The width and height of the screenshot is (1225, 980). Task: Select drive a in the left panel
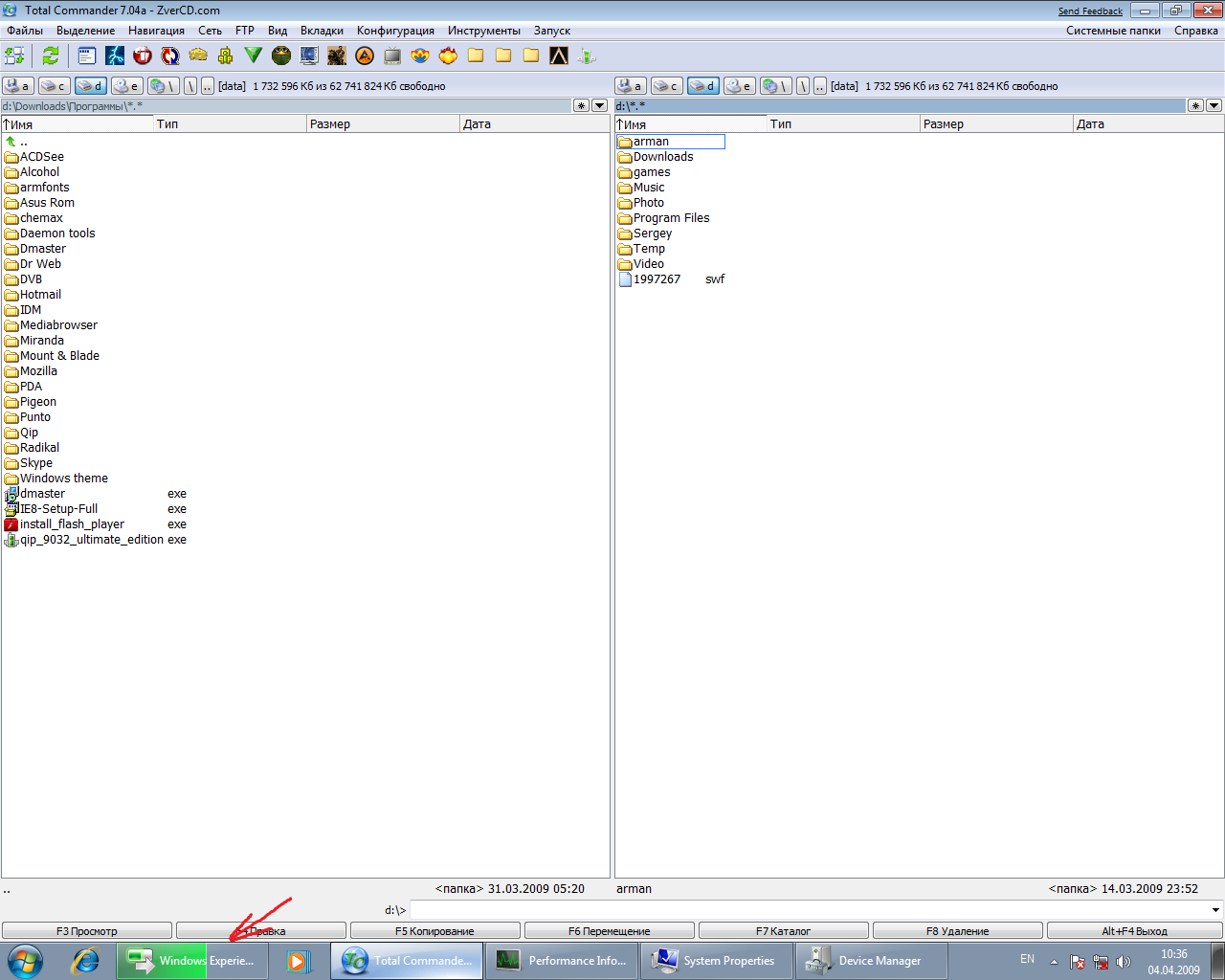(x=17, y=86)
